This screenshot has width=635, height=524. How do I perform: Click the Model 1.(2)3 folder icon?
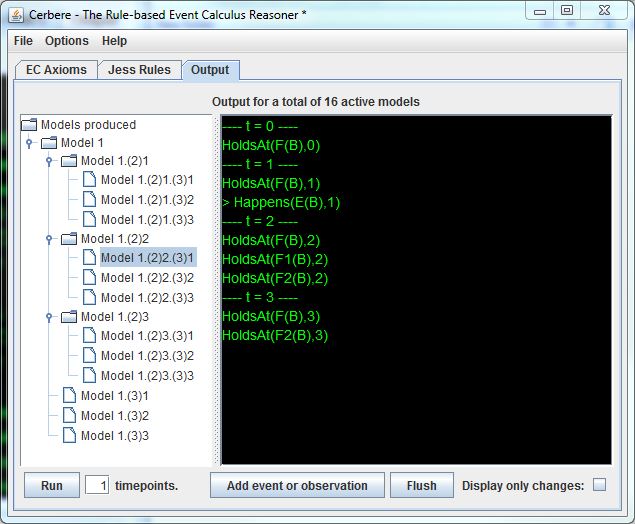[x=69, y=317]
